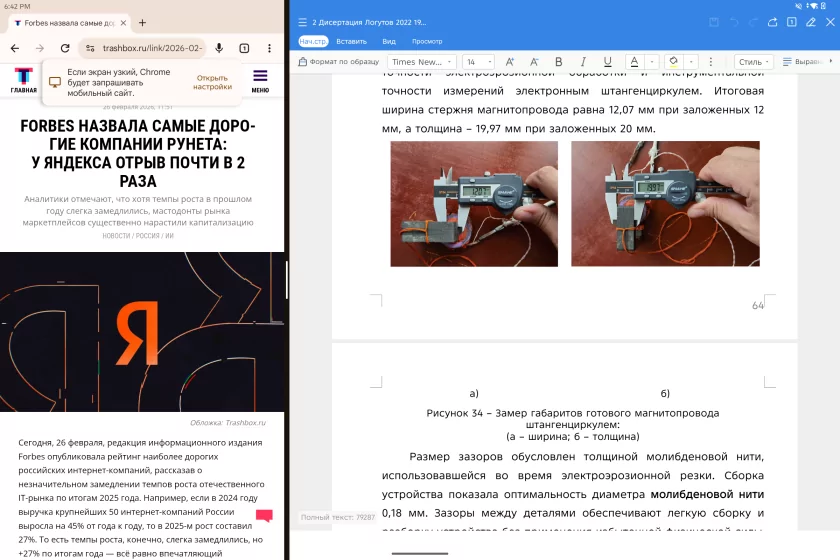Image resolution: width=840 pixels, height=560 pixels.
Task: Open Chrome three-dot overflow menu
Action: (269, 48)
